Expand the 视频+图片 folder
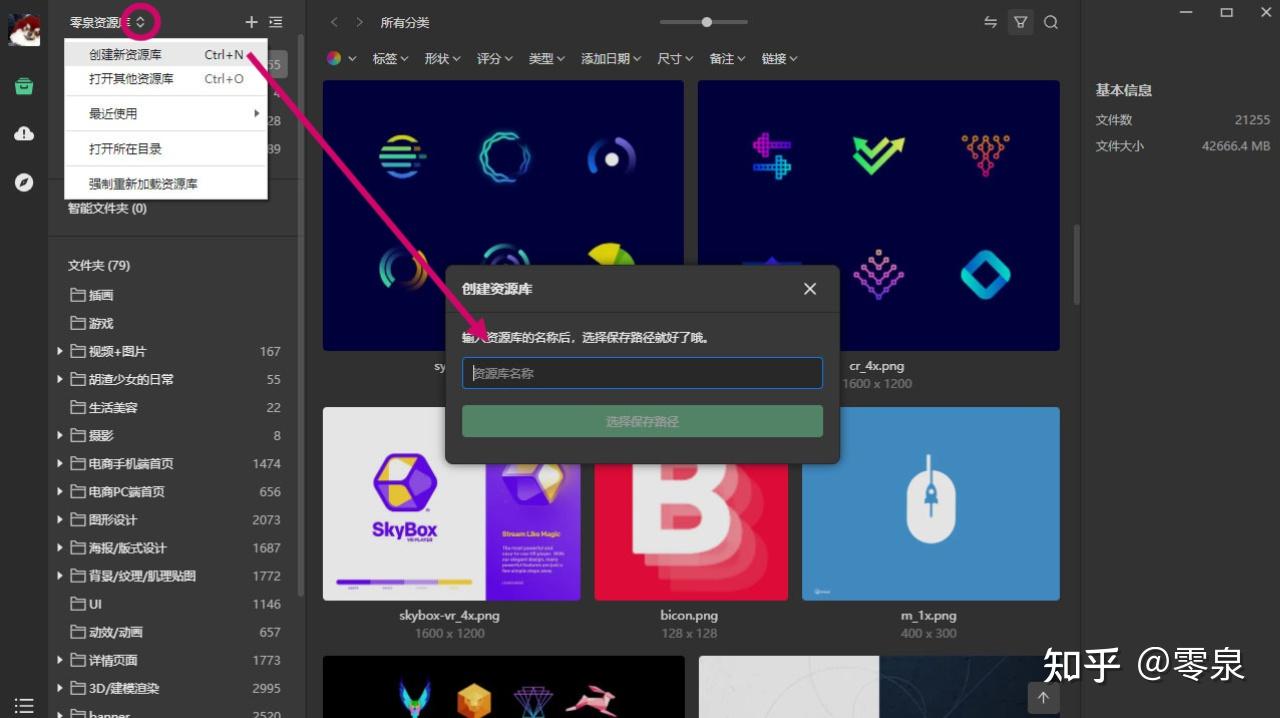The width and height of the screenshot is (1280, 718). click(x=60, y=351)
